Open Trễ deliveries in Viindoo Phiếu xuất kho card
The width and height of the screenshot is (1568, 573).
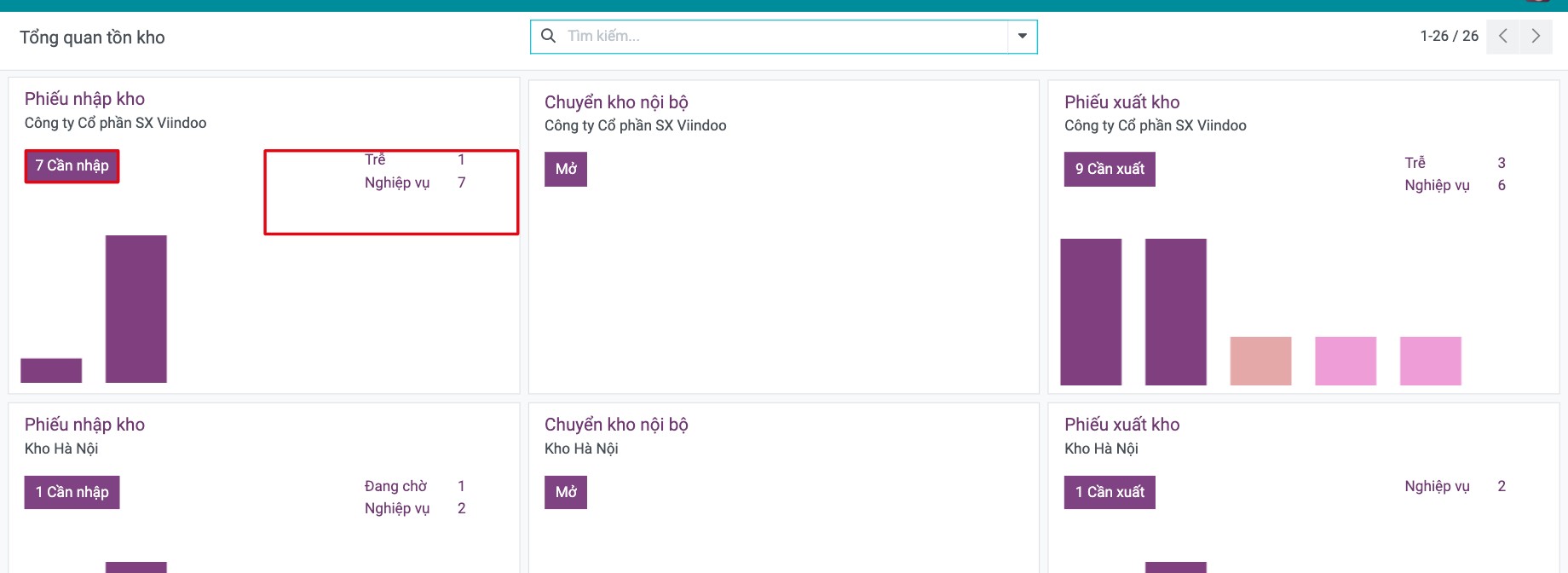click(1415, 163)
